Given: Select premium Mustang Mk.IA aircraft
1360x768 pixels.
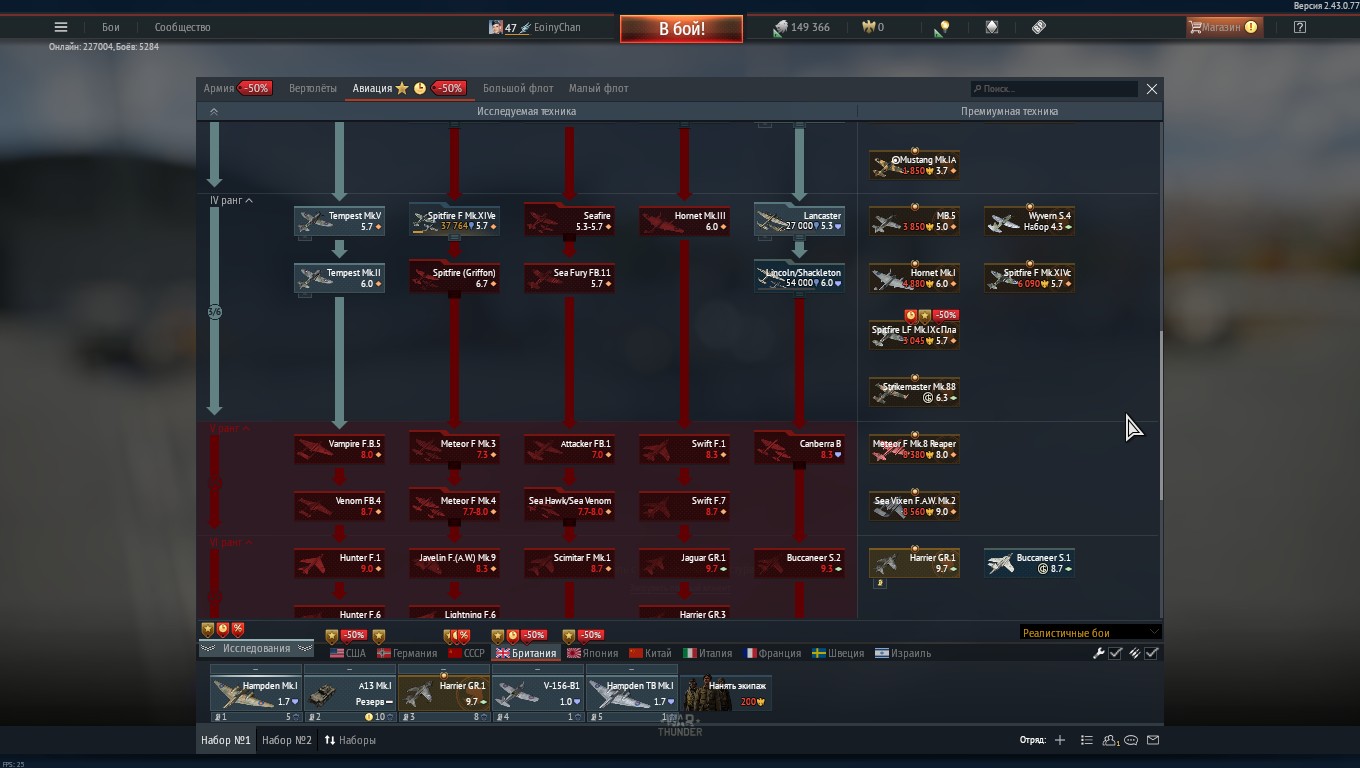Looking at the screenshot, I should click(x=914, y=165).
